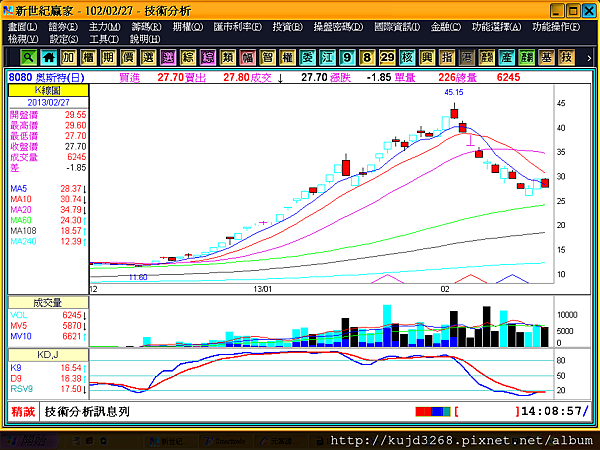Click the peak price label 45.15
The image size is (600, 450).
454,92
